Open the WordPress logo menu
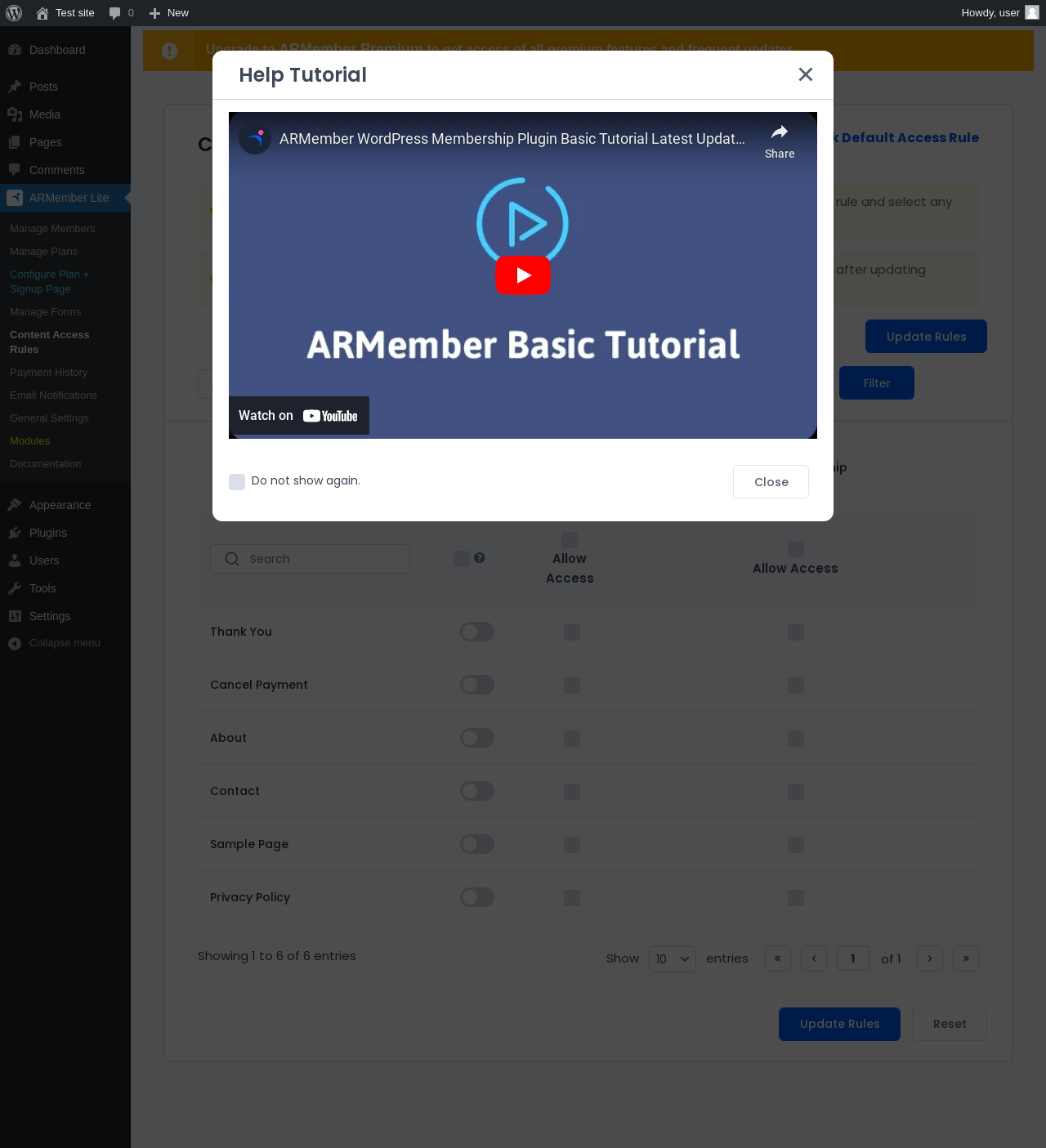Viewport: 1046px width, 1148px height. pos(14,13)
